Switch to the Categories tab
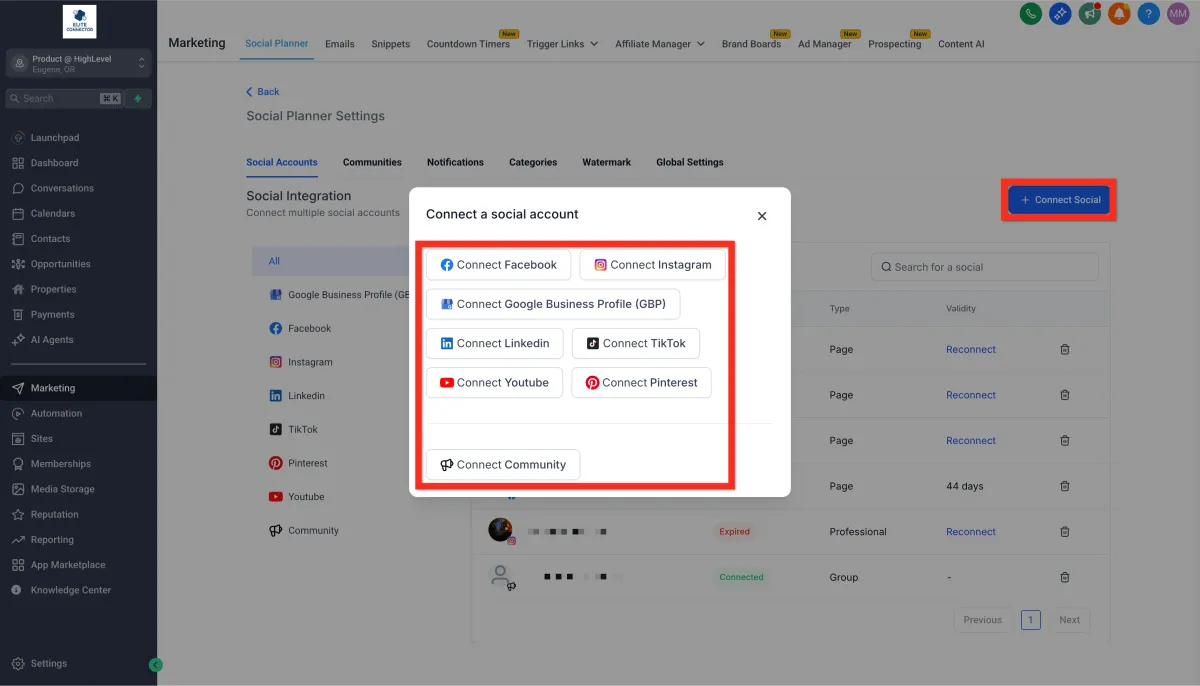This screenshot has height=686, width=1200. (533, 162)
